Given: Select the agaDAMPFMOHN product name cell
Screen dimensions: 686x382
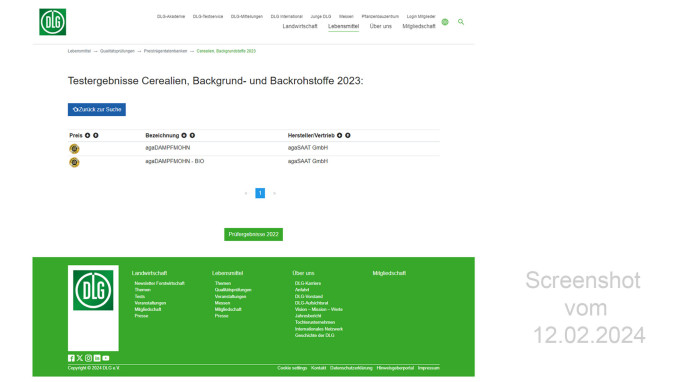Looking at the screenshot, I should pos(168,148).
